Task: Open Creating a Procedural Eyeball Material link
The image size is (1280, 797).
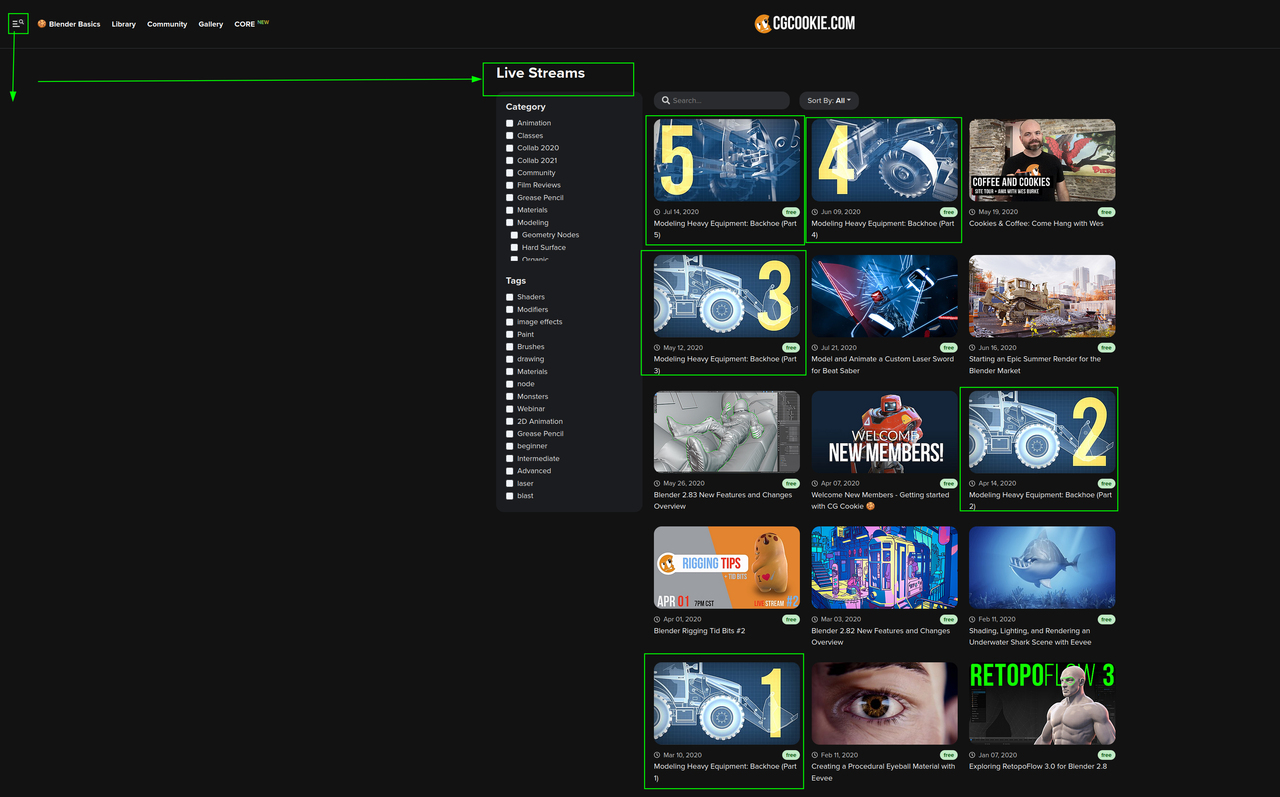Action: click(883, 772)
